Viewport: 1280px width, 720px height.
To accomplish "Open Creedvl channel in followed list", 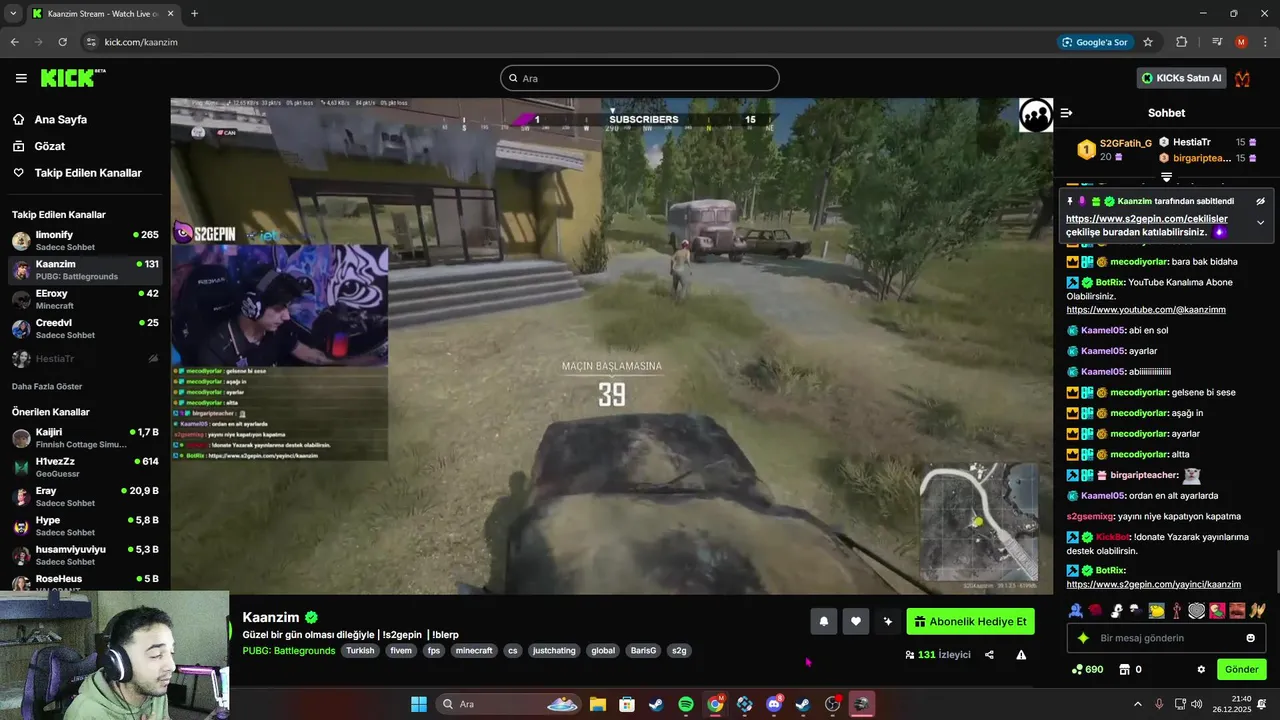I will point(85,328).
